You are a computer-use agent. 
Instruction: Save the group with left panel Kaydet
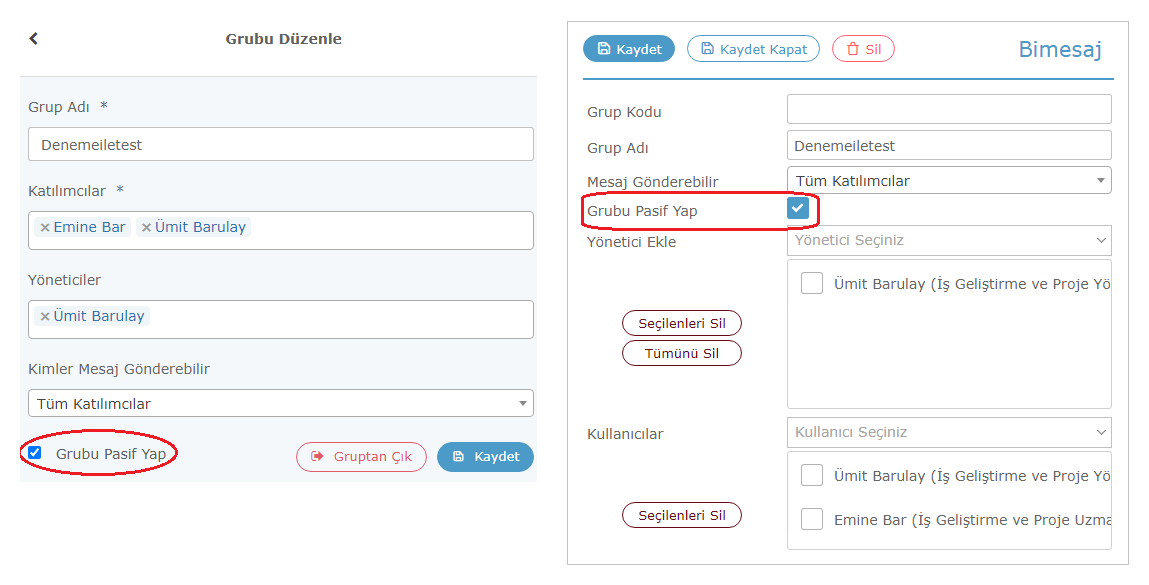[x=485, y=457]
